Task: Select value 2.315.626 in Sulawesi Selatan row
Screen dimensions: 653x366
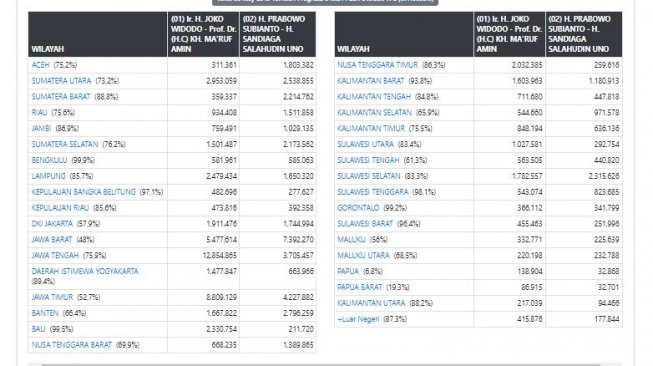Action: pos(604,176)
